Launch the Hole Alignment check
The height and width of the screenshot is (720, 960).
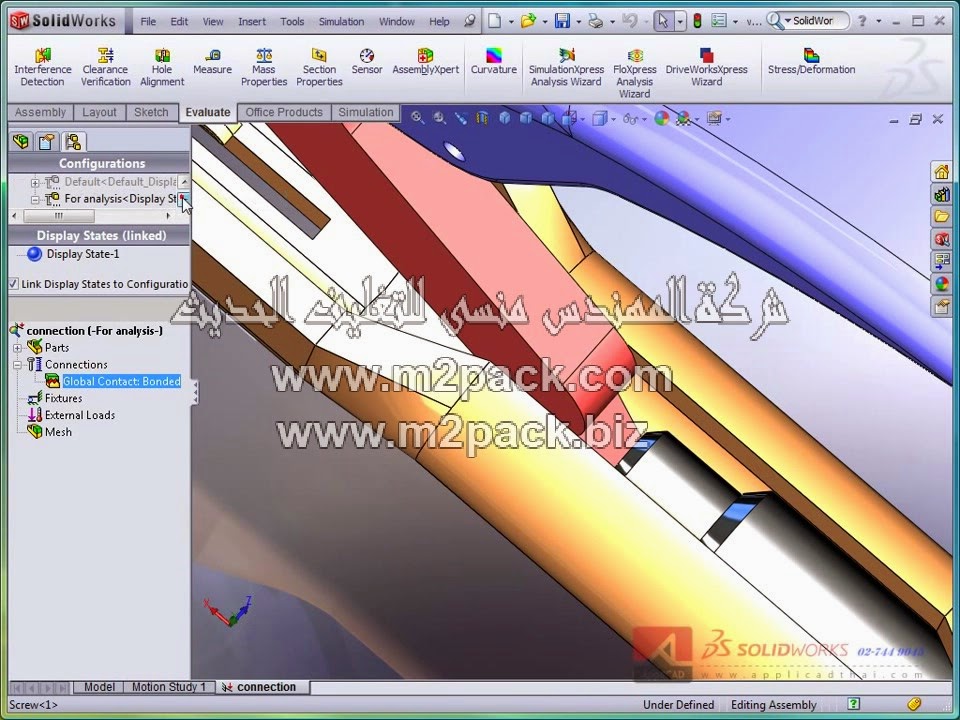[162, 67]
